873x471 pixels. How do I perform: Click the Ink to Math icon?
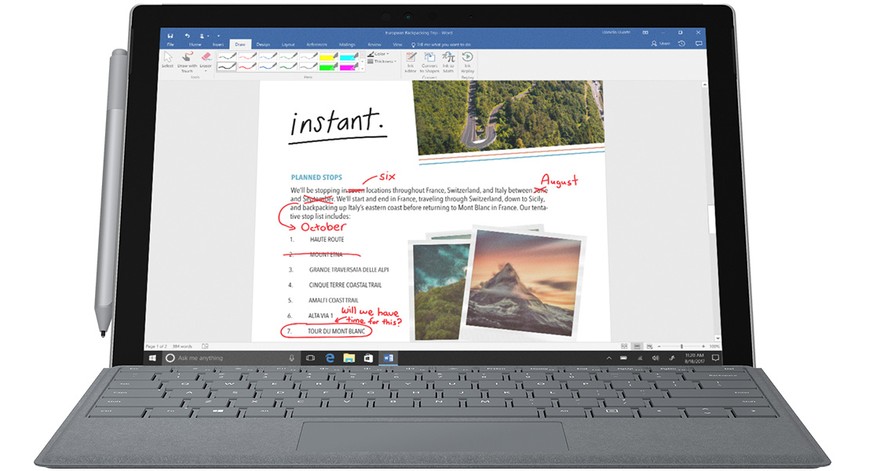click(448, 60)
